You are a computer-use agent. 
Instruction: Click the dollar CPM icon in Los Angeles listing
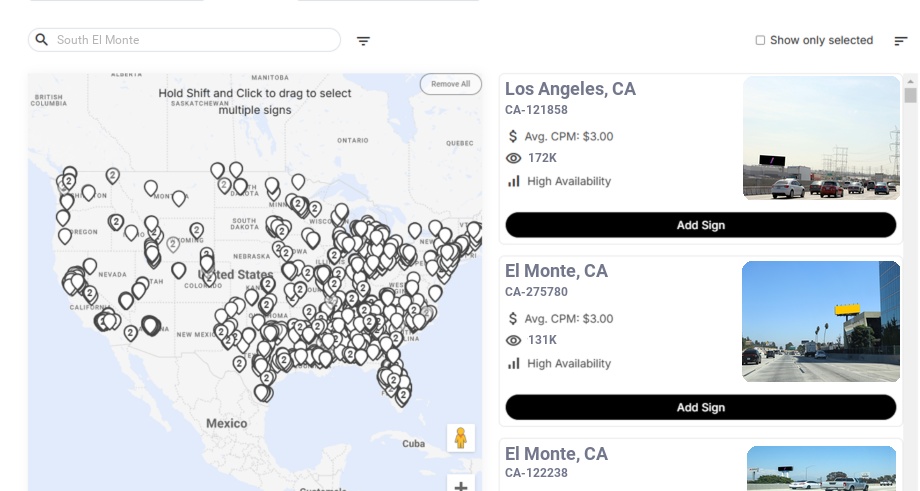pos(513,136)
